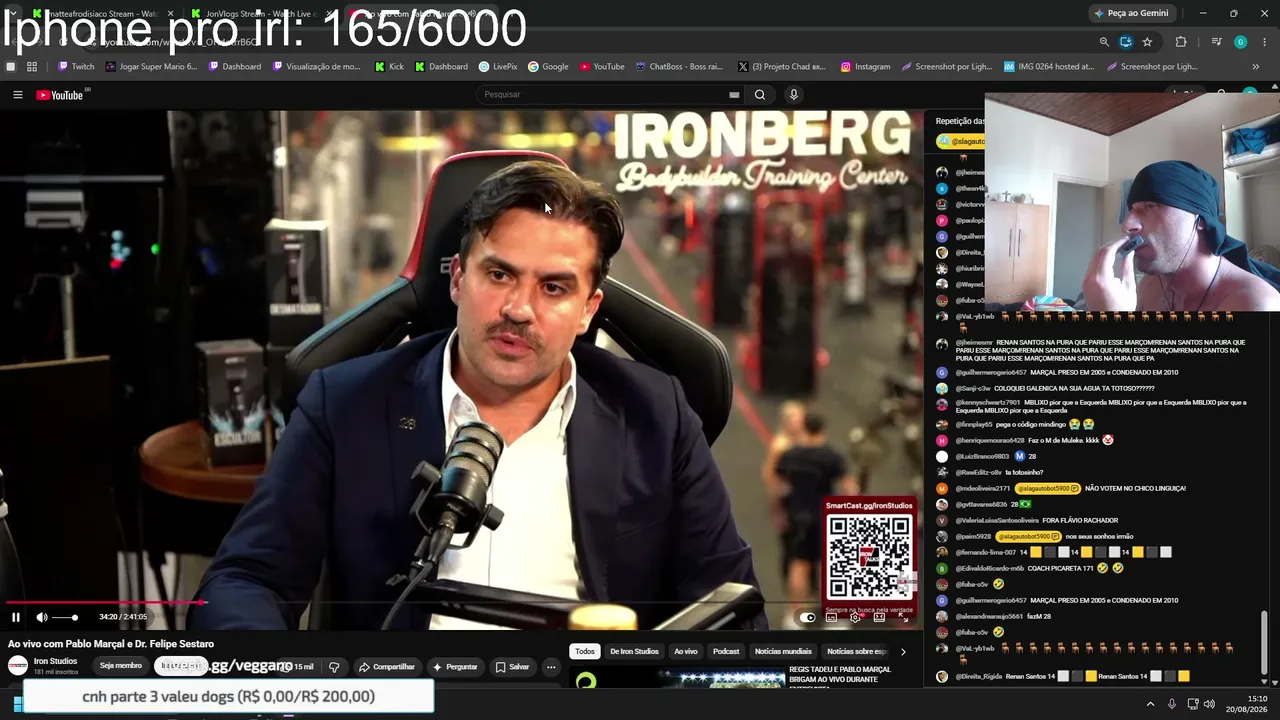Go to the YouTube home logo
1280x720 pixels.
pos(60,95)
